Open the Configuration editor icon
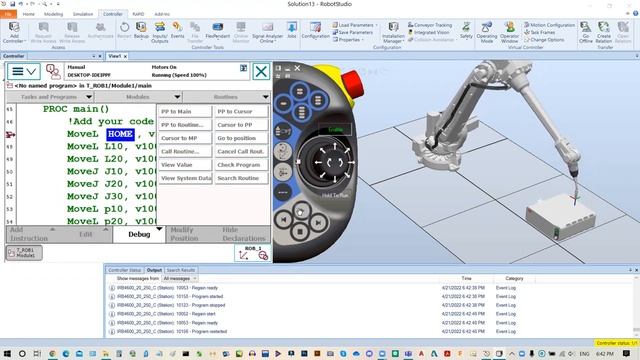 pyautogui.click(x=315, y=31)
